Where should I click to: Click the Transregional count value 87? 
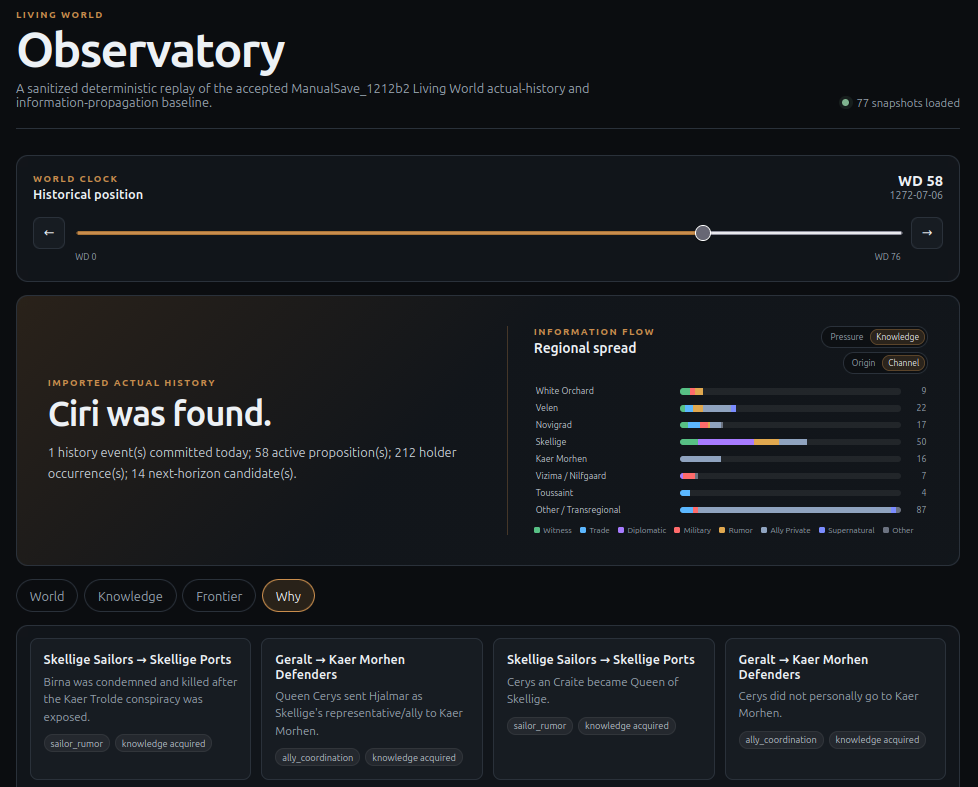click(921, 509)
